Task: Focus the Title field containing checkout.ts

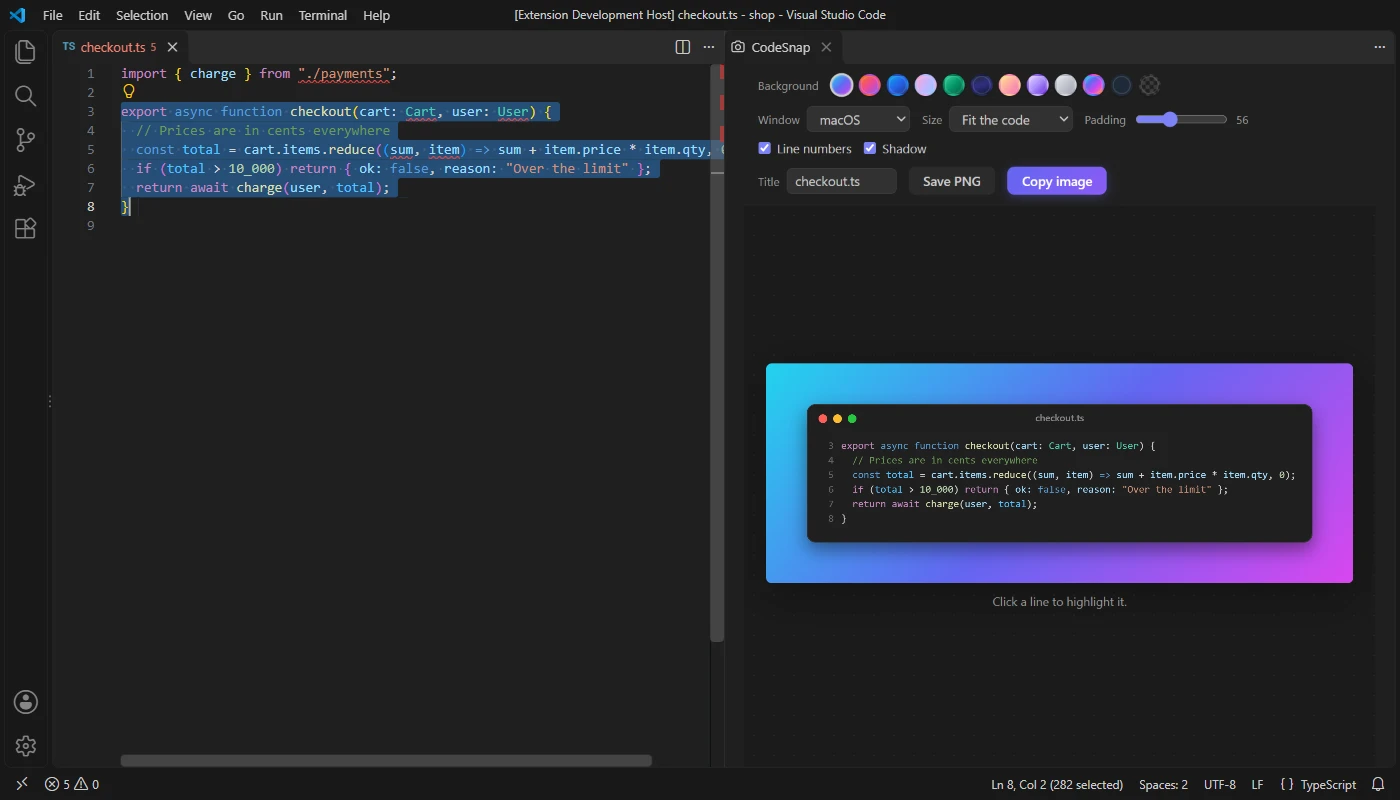Action: [x=842, y=181]
